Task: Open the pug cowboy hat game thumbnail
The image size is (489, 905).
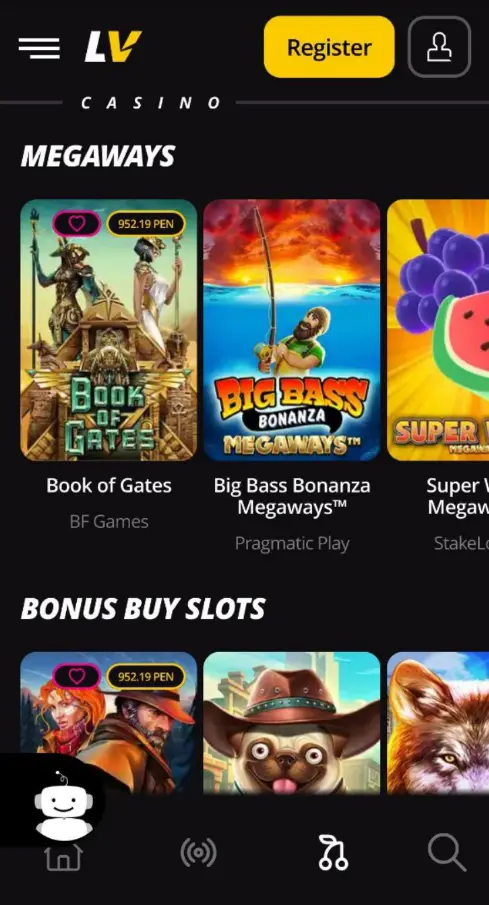Action: click(292, 723)
